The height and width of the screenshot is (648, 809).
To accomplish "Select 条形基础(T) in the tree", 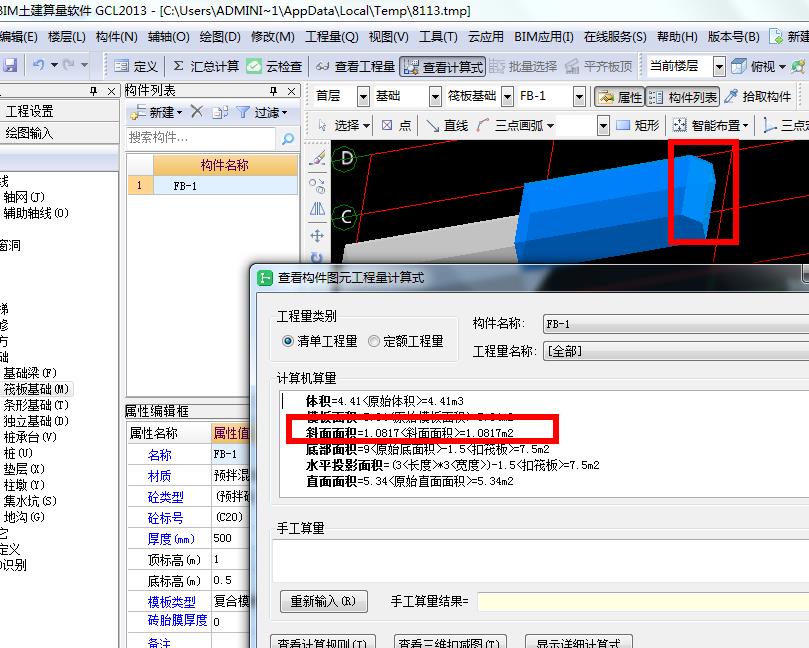I will [36, 405].
